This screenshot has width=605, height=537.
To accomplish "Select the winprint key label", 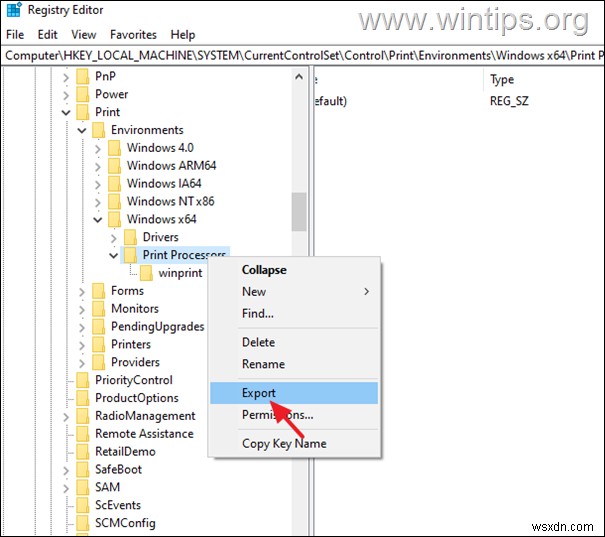I will [x=180, y=273].
